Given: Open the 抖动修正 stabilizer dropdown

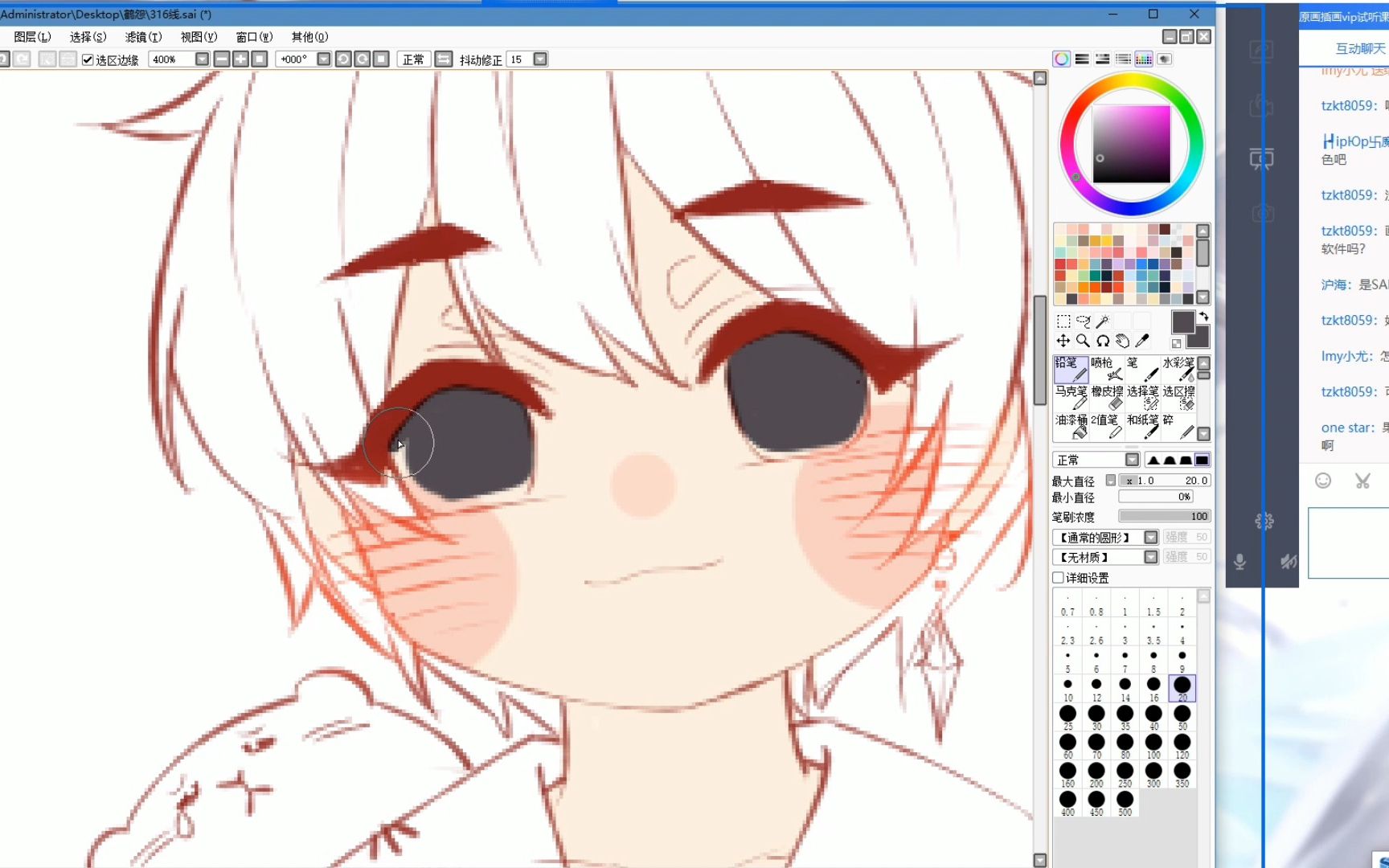Looking at the screenshot, I should point(540,59).
